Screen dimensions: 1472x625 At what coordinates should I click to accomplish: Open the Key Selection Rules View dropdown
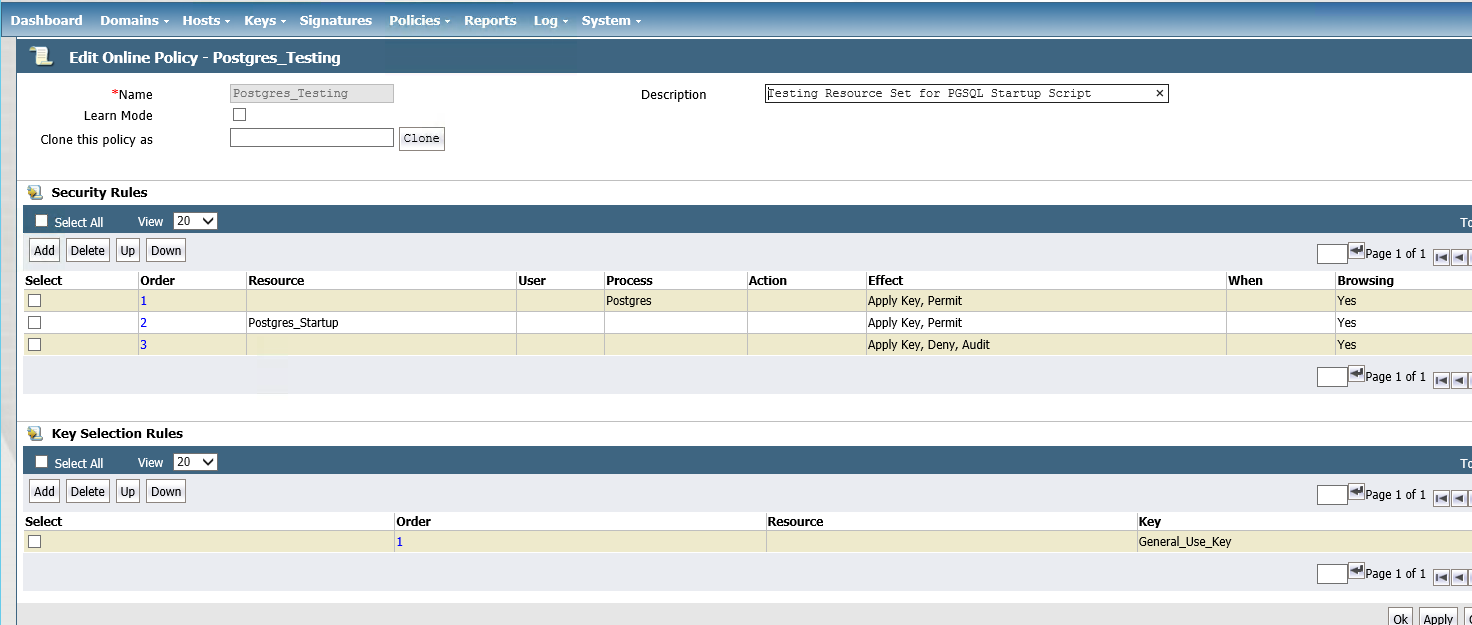tap(195, 462)
